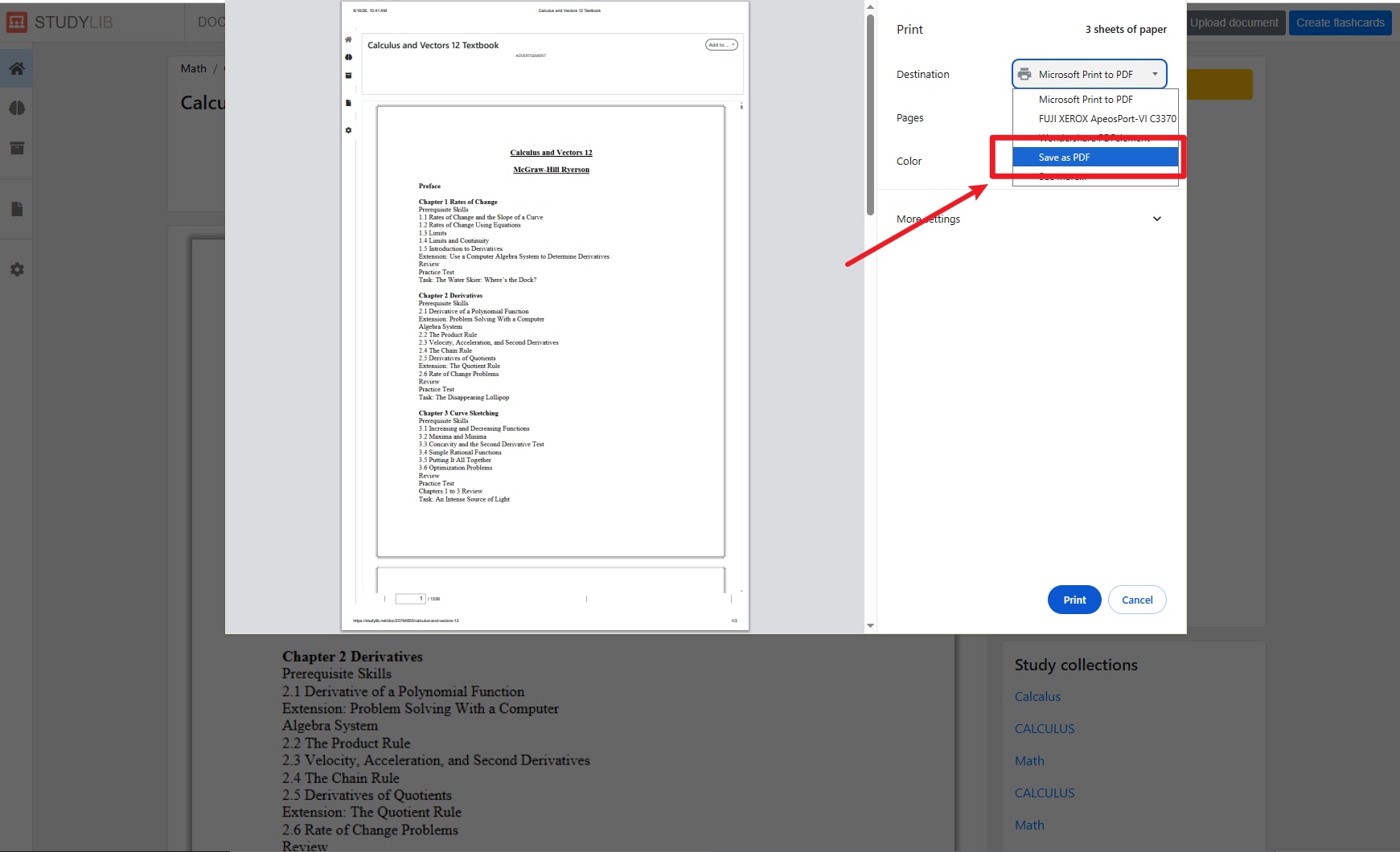The width and height of the screenshot is (1400, 852).
Task: Click the Pages label
Action: [x=909, y=118]
